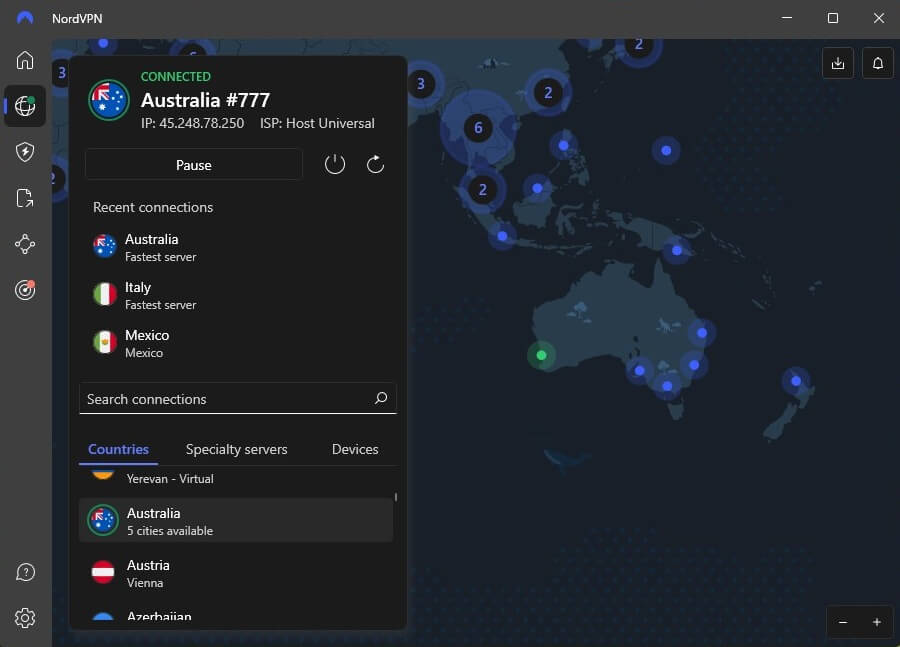Switch to the Countries tab
This screenshot has width=900, height=647.
click(x=118, y=449)
